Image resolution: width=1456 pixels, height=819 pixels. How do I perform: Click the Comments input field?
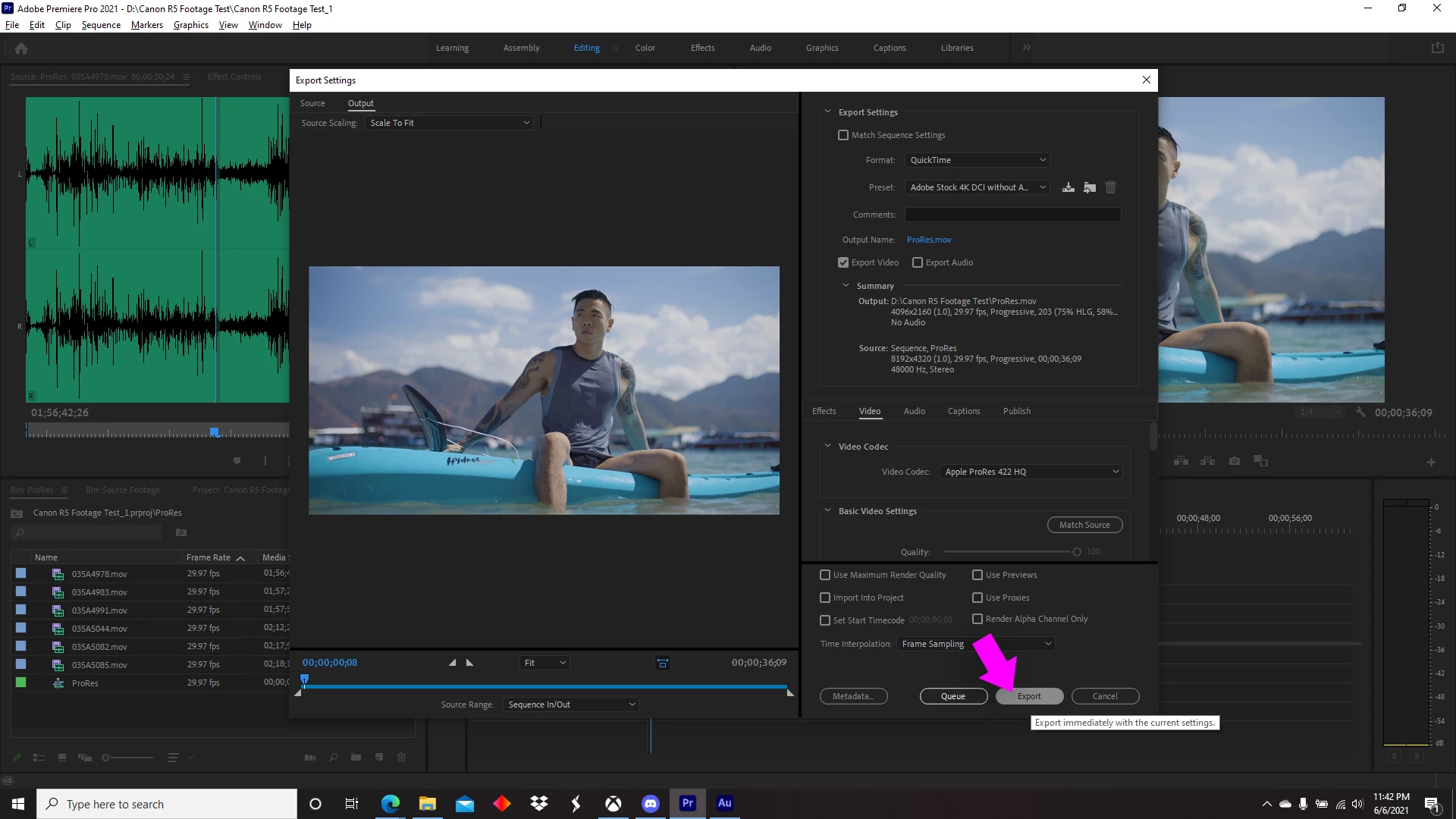click(1012, 215)
